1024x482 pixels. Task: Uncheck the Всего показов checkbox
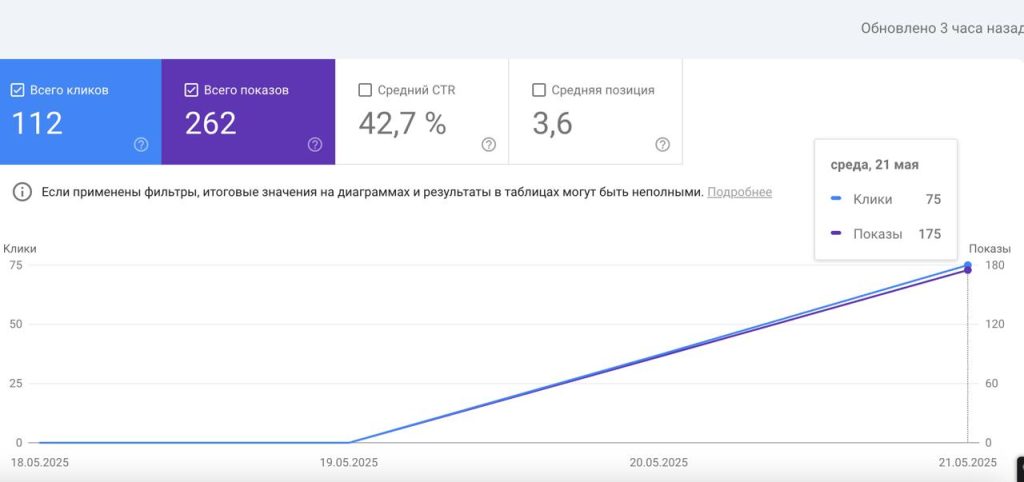[x=191, y=90]
